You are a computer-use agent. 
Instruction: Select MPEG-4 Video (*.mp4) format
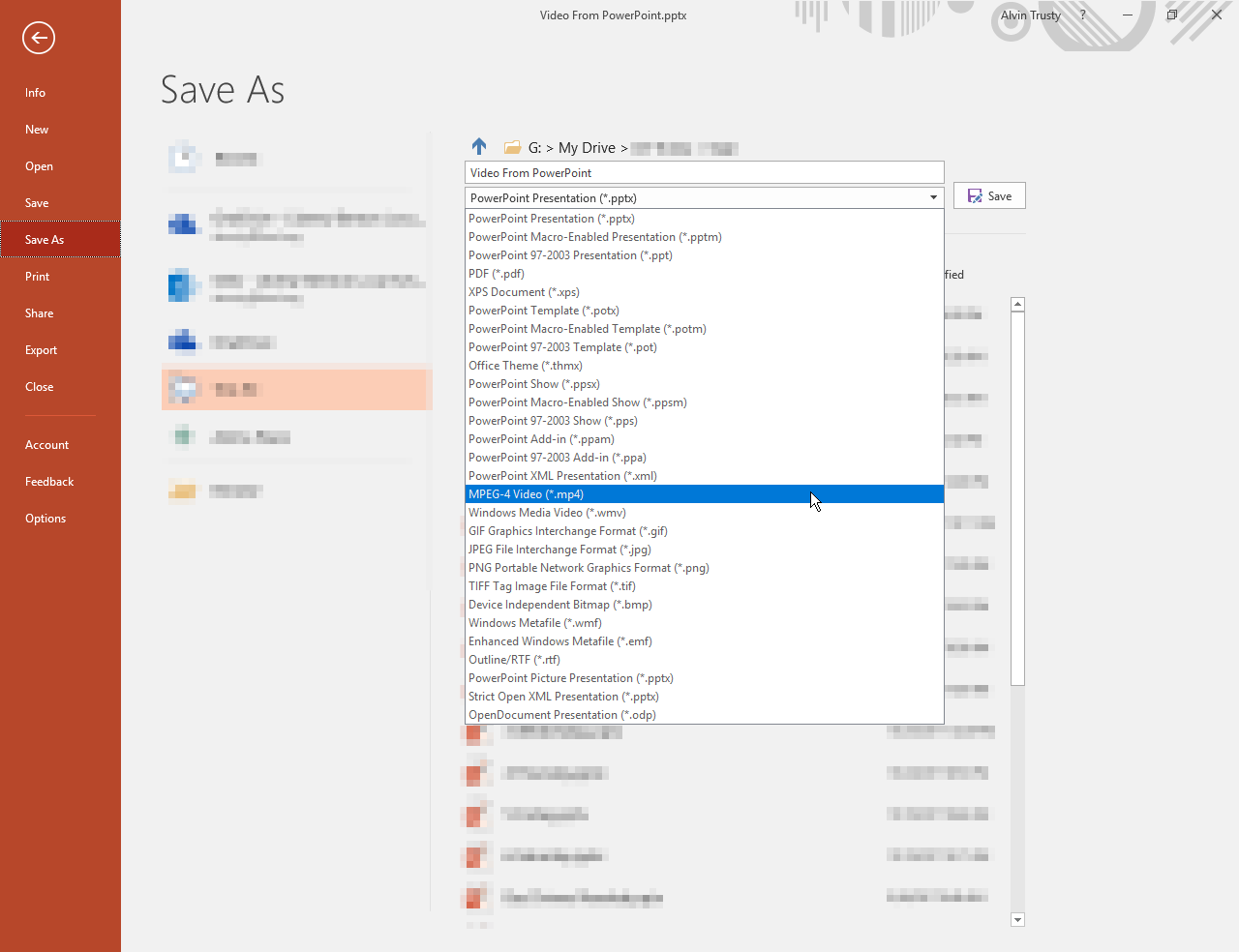(x=704, y=494)
